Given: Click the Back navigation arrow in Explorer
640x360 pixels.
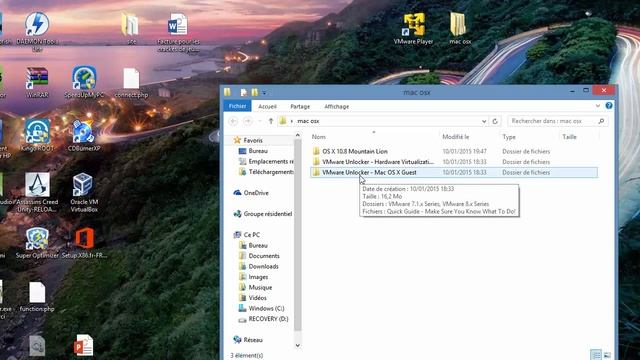Looking at the screenshot, I should click(x=233, y=121).
